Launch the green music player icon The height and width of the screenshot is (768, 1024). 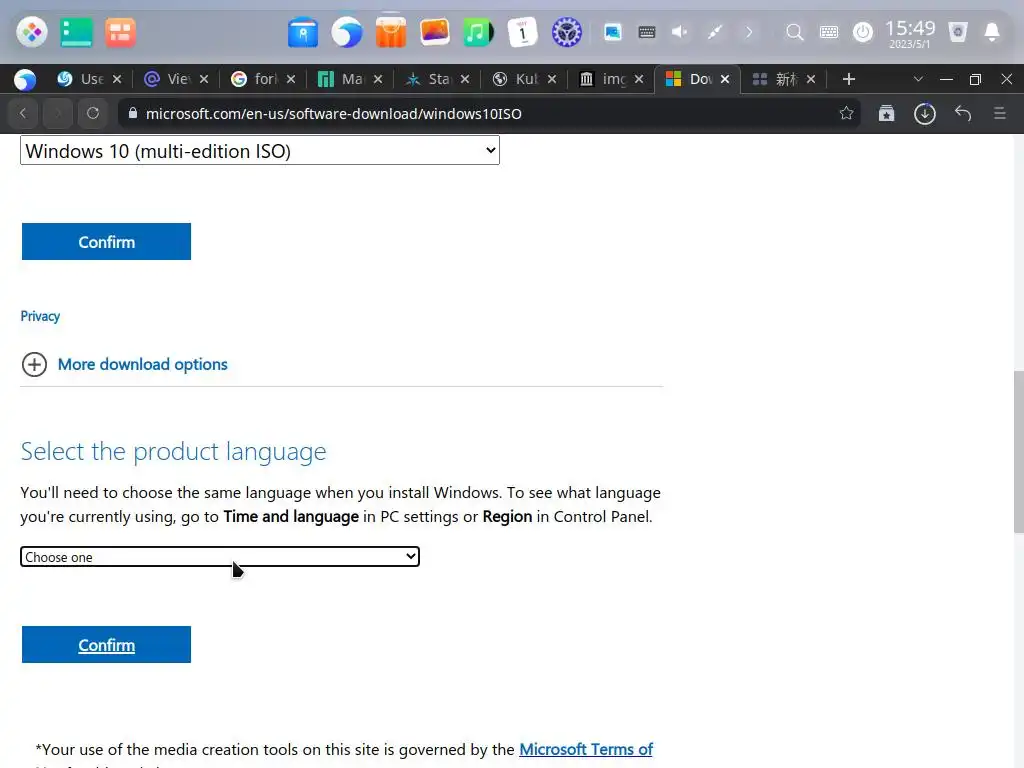click(478, 32)
